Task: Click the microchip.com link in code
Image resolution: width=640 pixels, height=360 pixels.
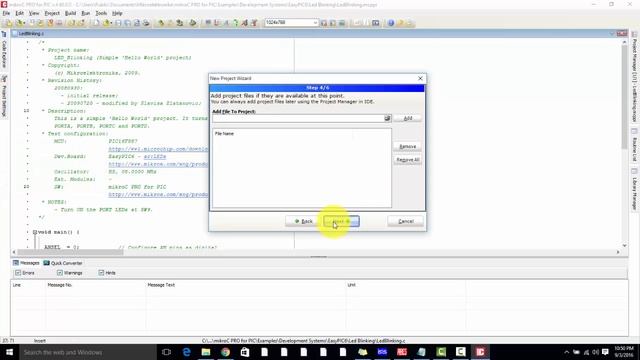Action: tap(158, 149)
